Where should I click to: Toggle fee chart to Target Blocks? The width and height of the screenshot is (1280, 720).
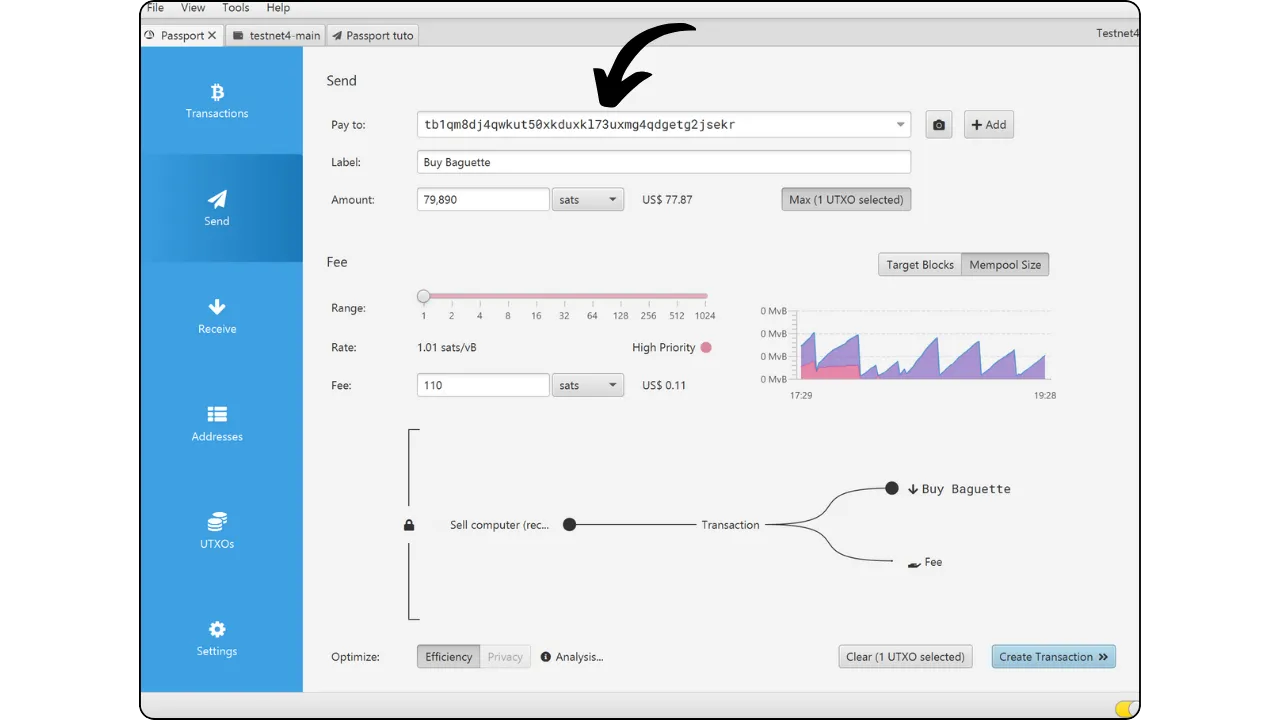919,265
